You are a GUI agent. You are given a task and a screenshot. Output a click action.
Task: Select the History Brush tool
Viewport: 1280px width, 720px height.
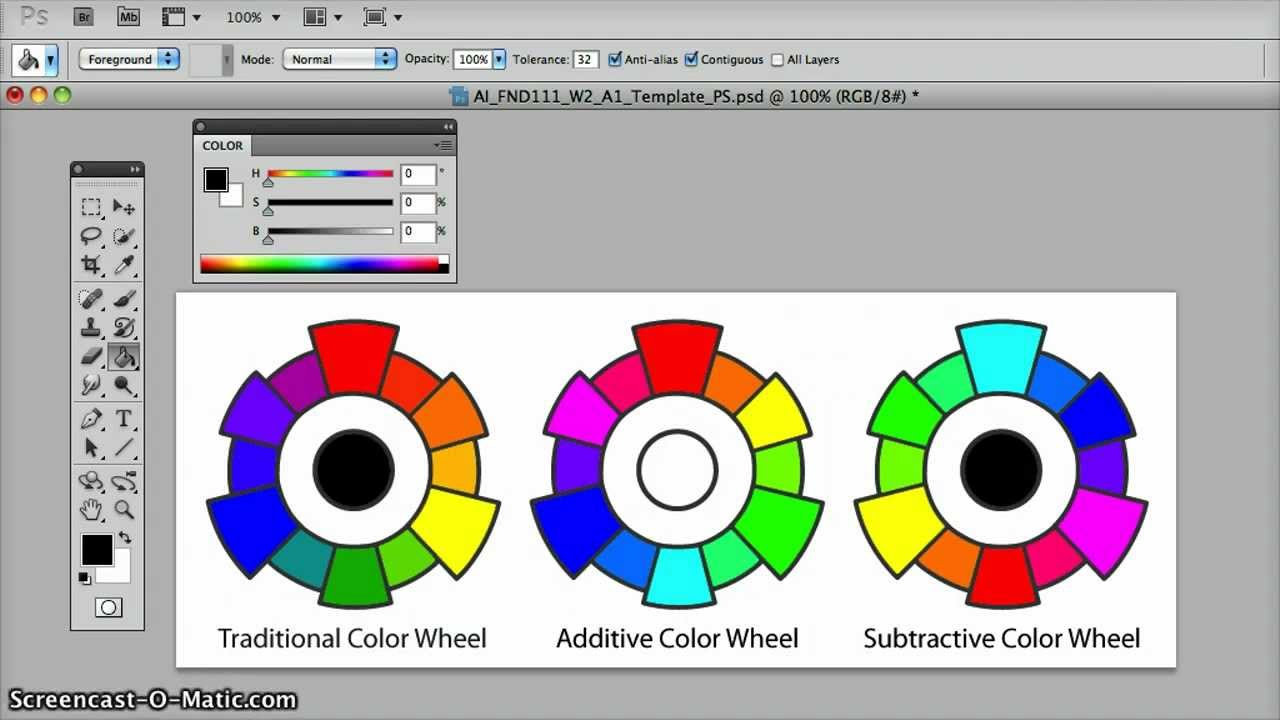124,327
